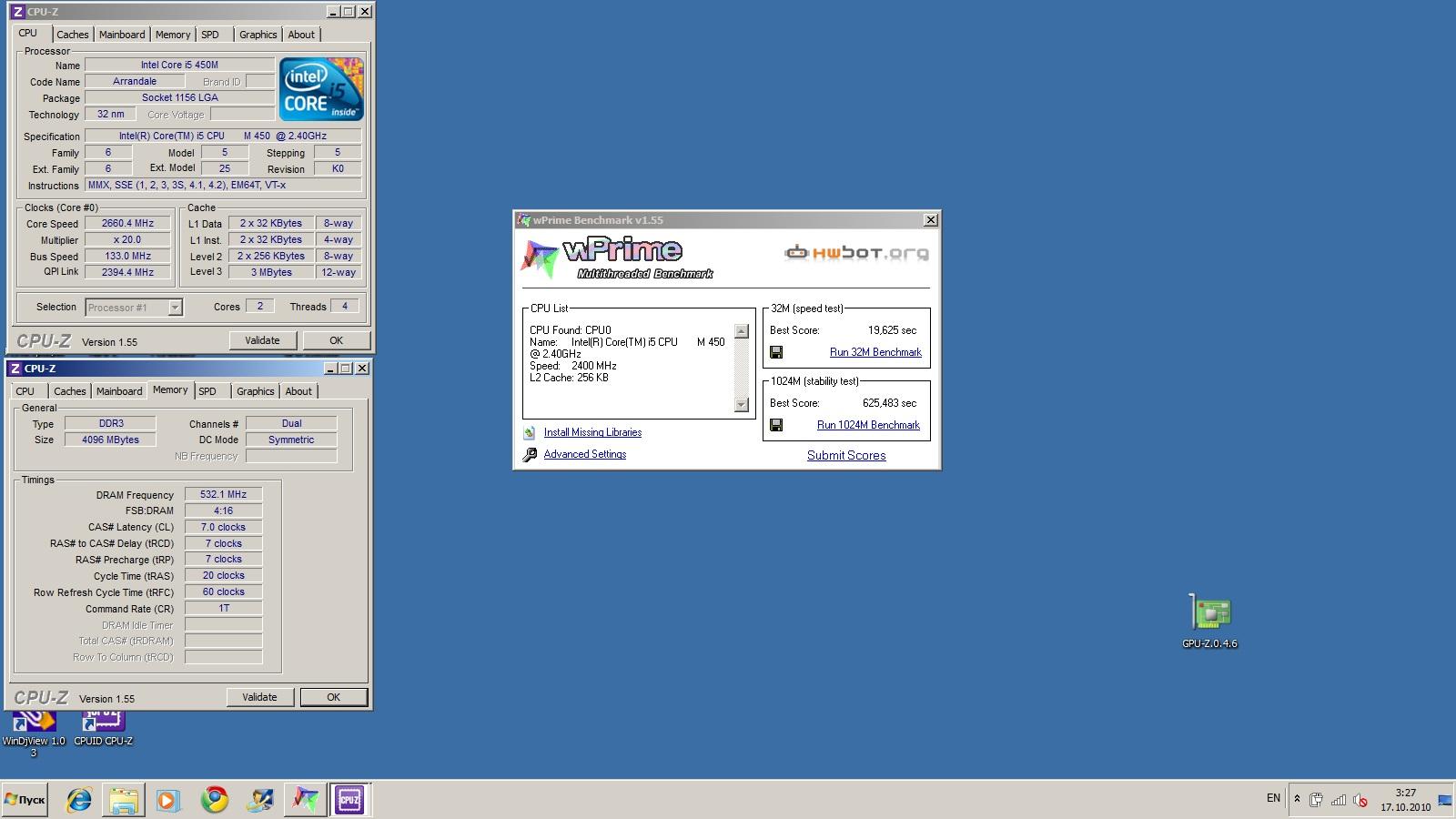
Task: Click the clock showing 3:27 in the tray
Action: tap(1405, 800)
